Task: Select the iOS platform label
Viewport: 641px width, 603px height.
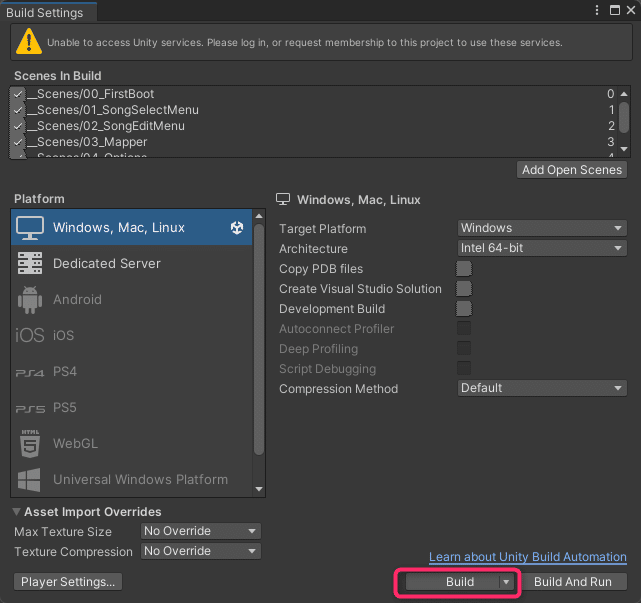Action: [63, 336]
